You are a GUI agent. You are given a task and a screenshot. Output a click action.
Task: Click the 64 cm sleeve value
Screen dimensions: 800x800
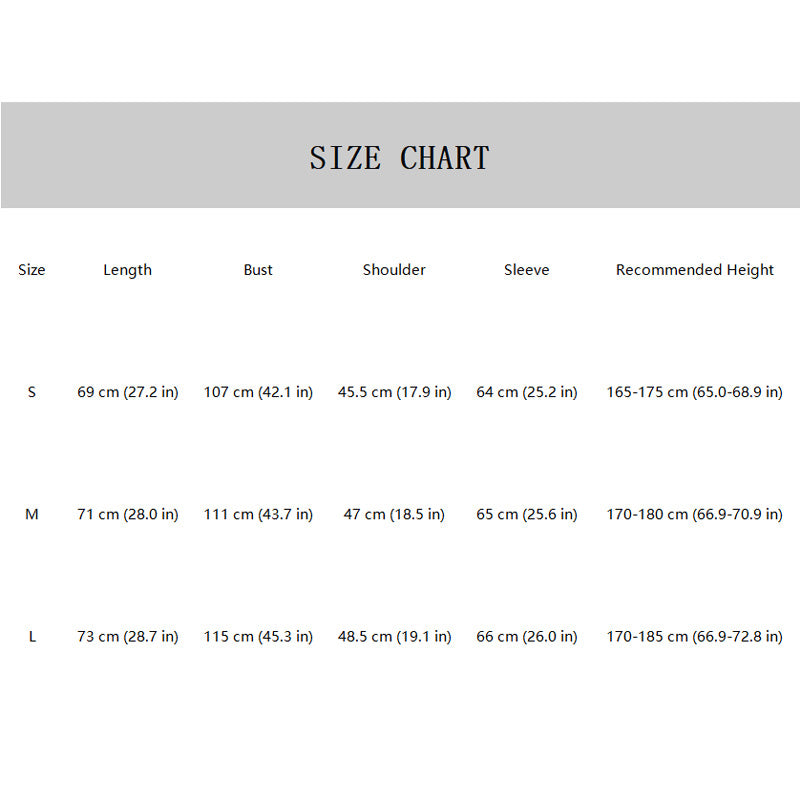pyautogui.click(x=527, y=392)
